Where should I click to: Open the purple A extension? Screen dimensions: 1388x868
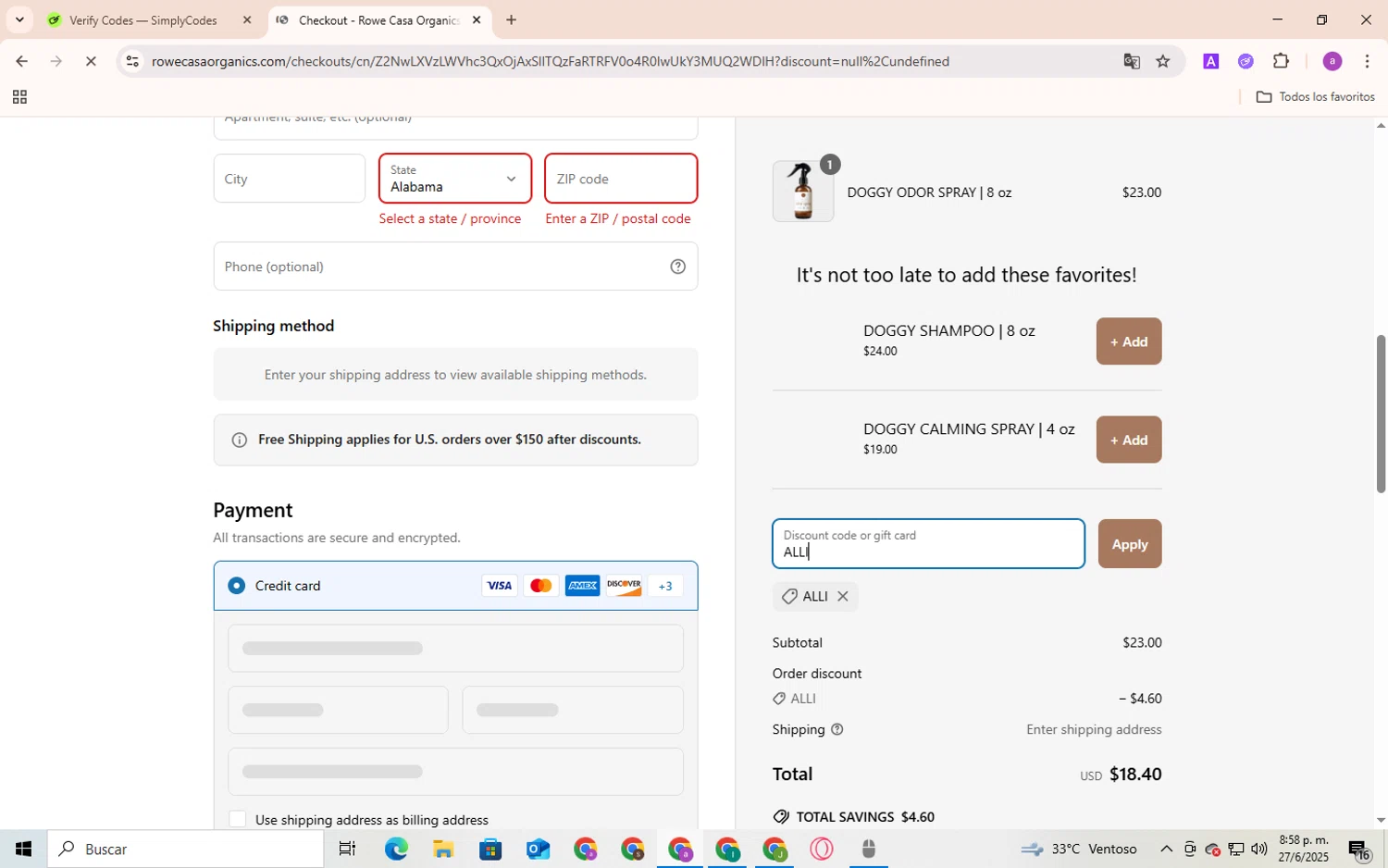point(1210,61)
